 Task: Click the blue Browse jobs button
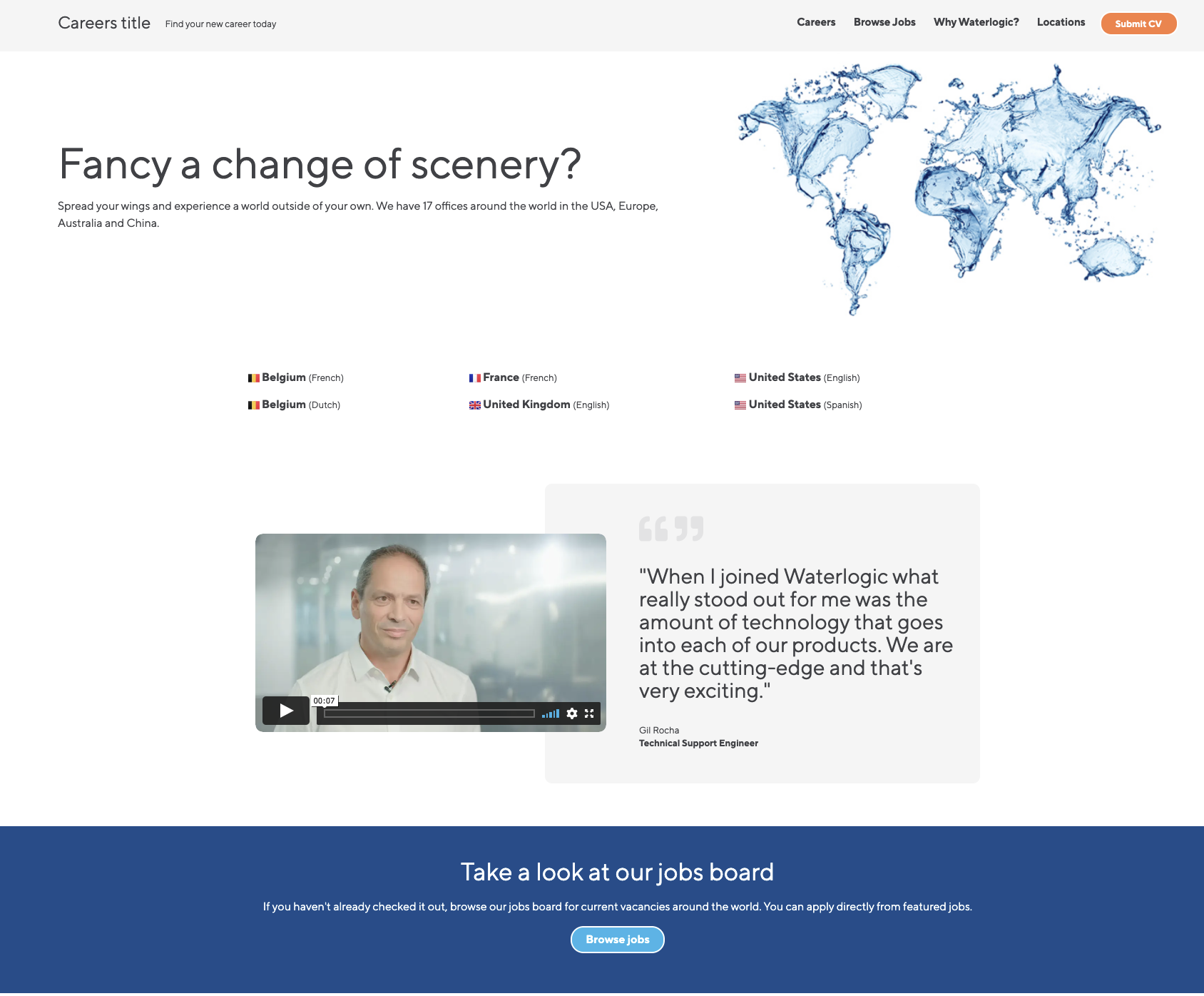point(618,940)
